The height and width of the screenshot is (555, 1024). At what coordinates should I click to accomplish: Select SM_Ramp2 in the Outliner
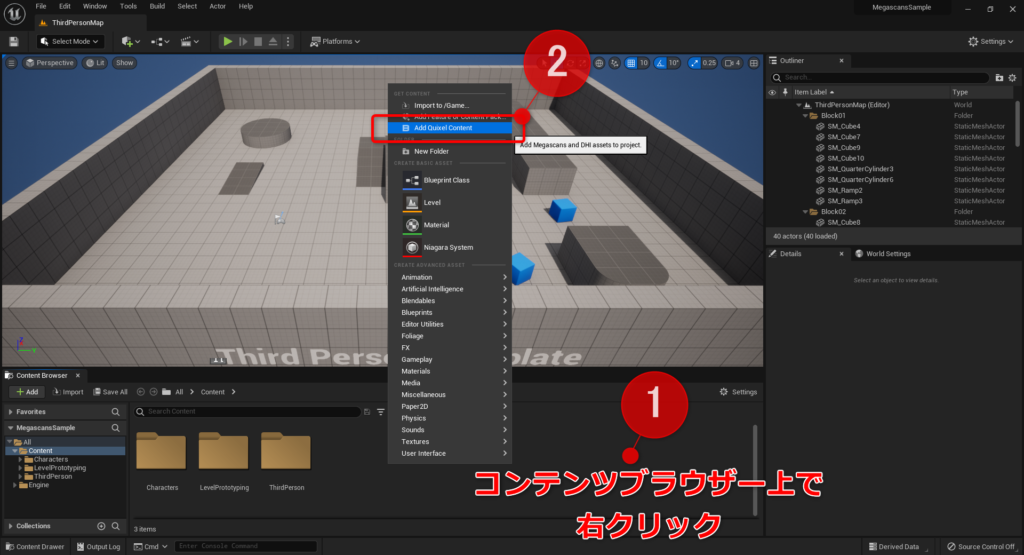(x=845, y=190)
